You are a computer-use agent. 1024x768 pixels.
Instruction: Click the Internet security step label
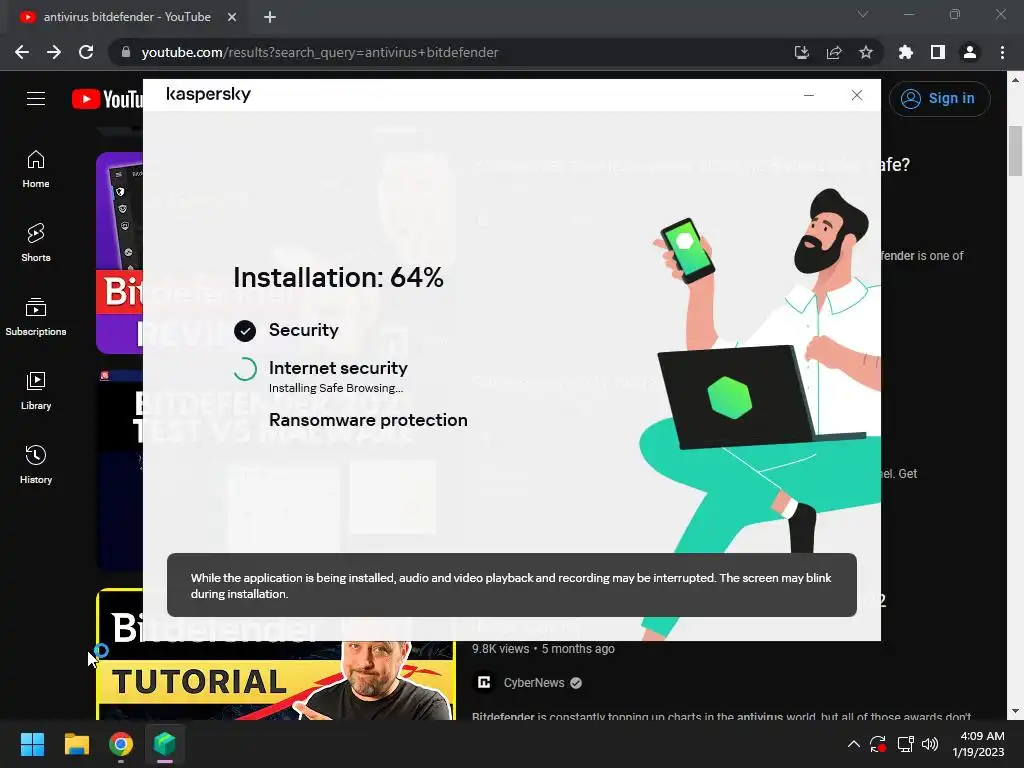338,368
